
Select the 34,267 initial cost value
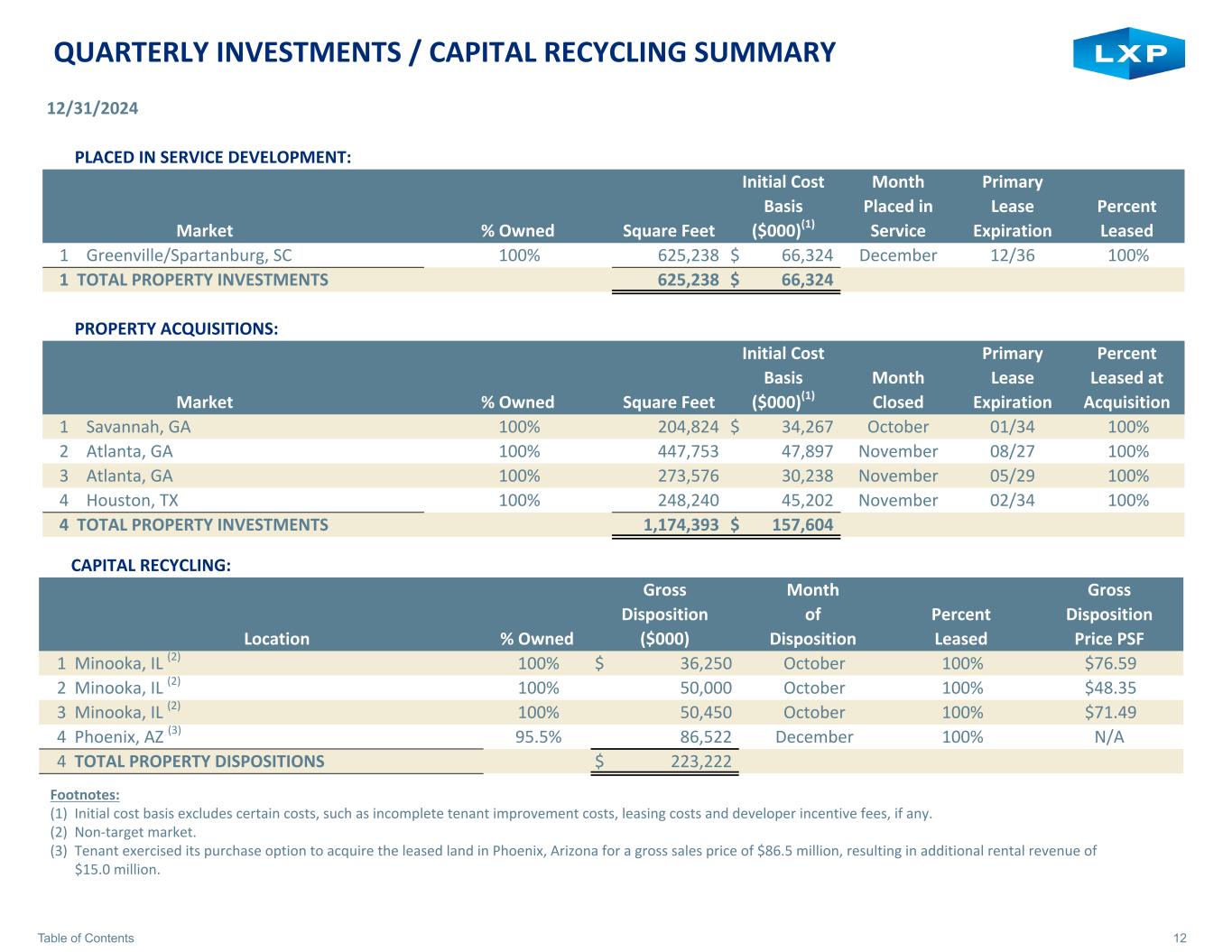807,427
